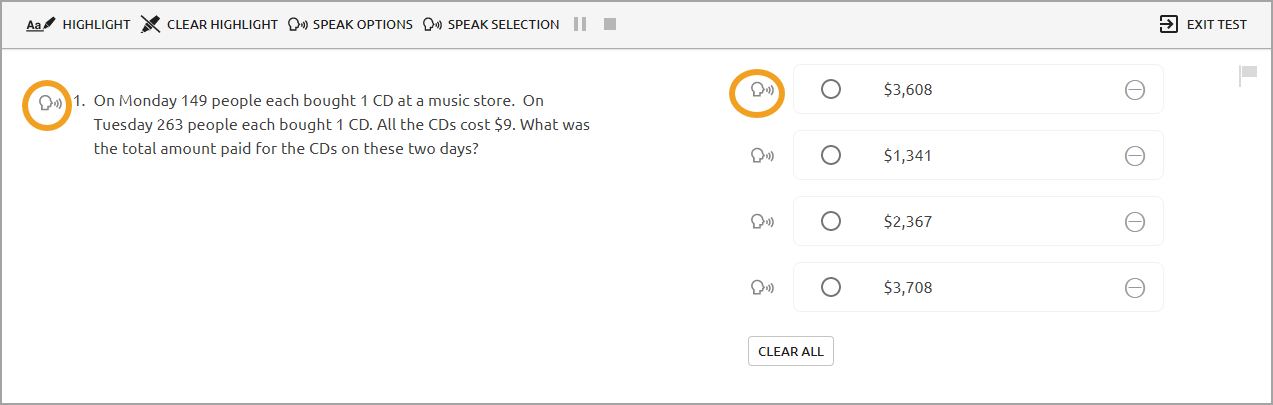Play audio for the $1,341 answer
Image resolution: width=1273 pixels, height=405 pixels.
tap(761, 156)
